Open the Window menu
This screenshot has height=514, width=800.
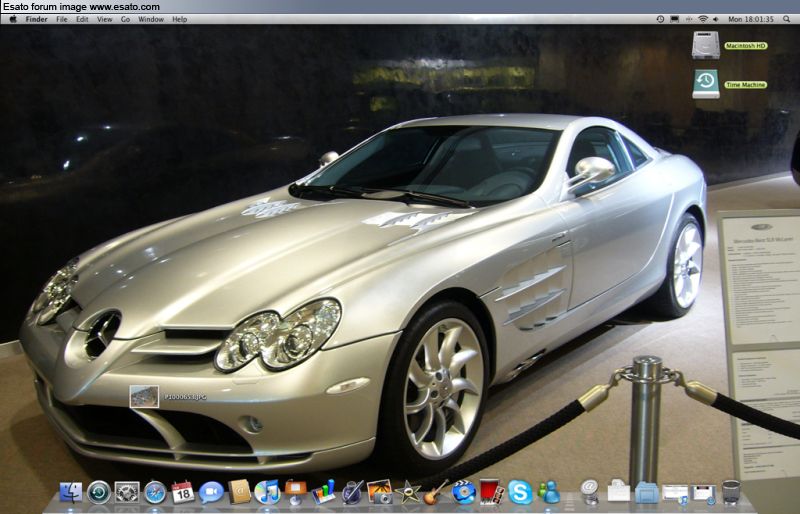(x=151, y=19)
